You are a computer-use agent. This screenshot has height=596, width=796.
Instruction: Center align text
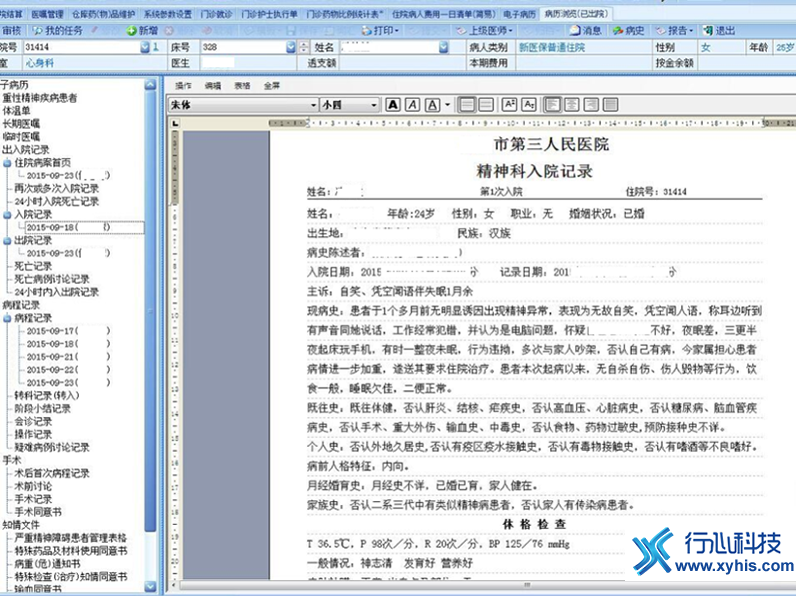click(572, 105)
